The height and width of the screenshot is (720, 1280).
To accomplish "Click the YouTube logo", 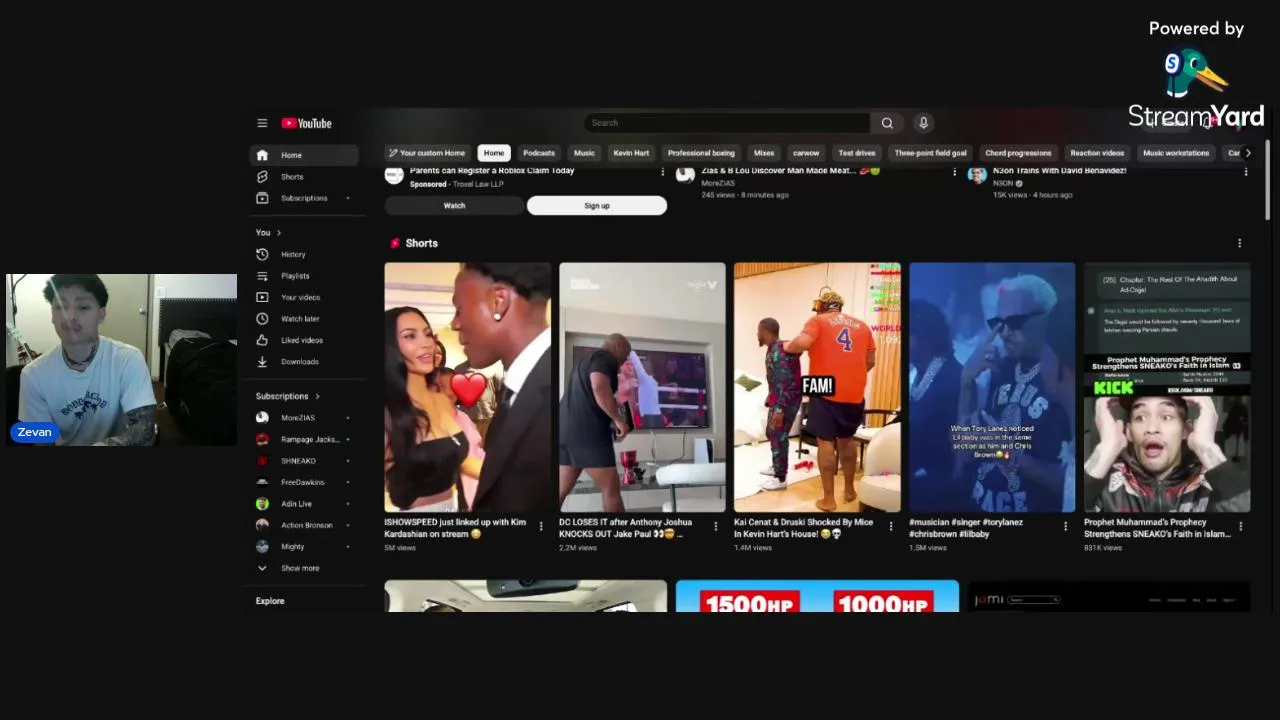I will (306, 123).
